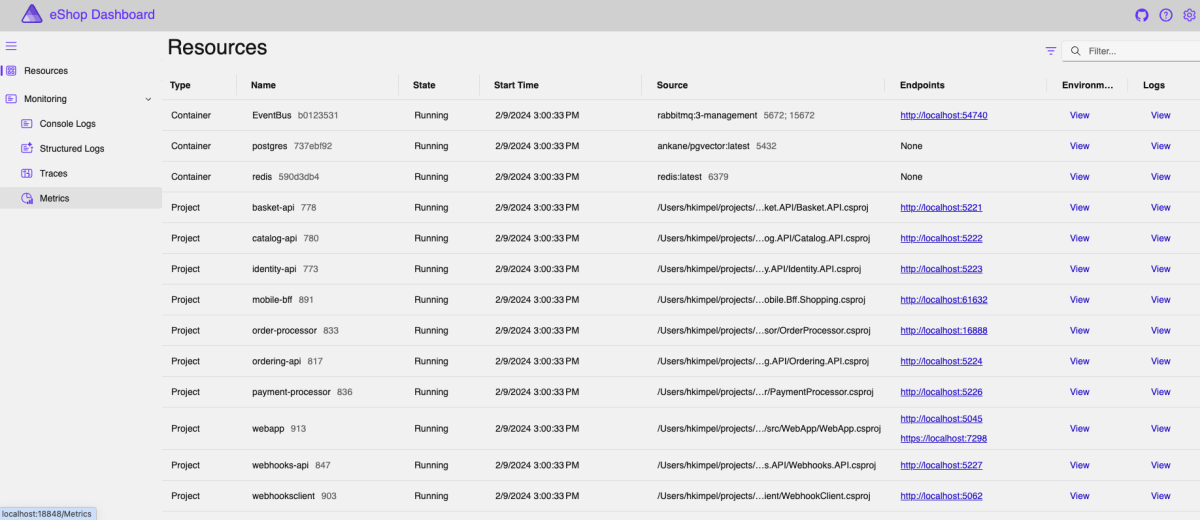Viewport: 1200px width, 520px height.
Task: Open the GitHub icon in header
Action: pos(1142,15)
